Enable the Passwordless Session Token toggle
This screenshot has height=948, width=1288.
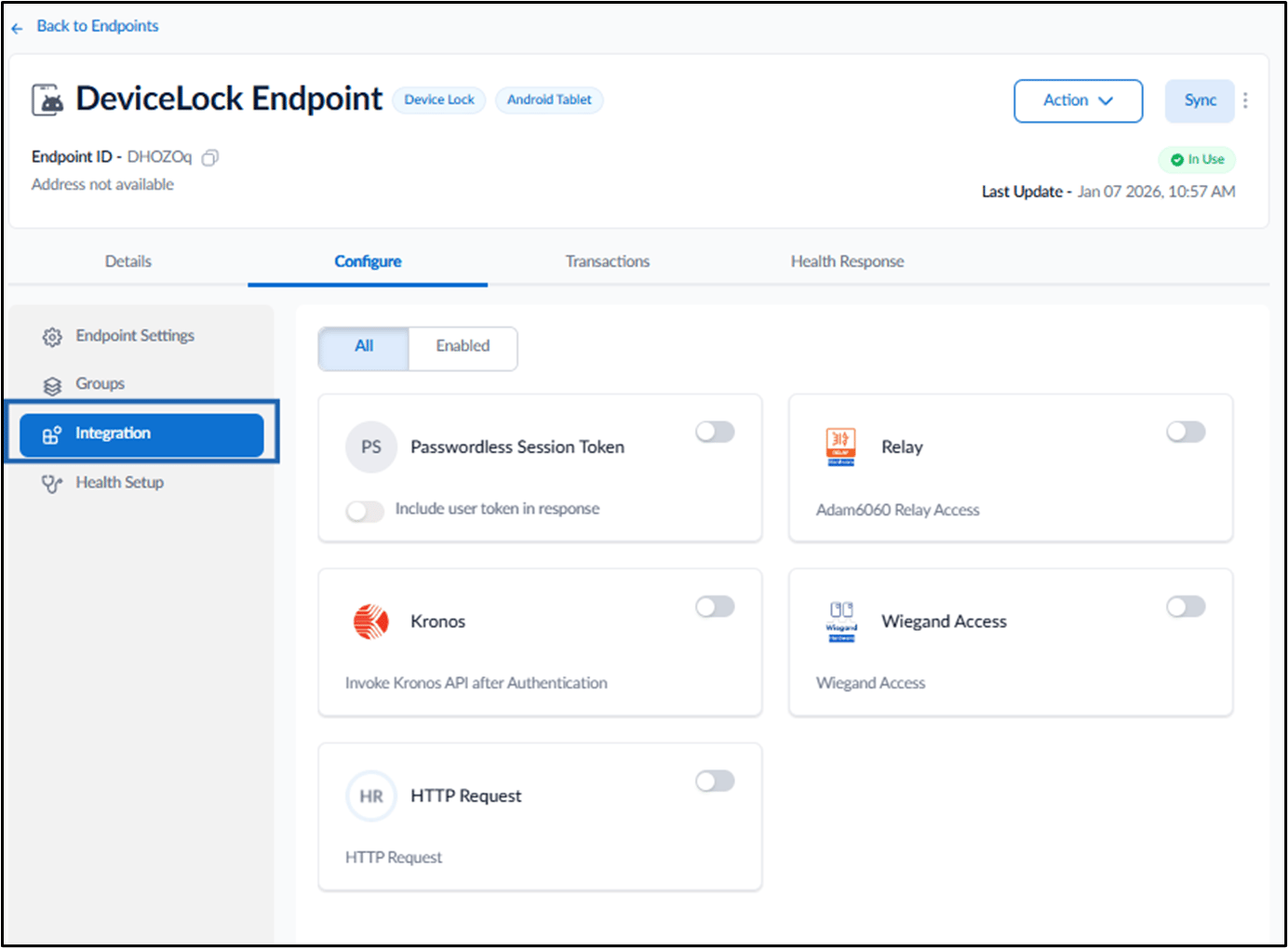point(715,432)
